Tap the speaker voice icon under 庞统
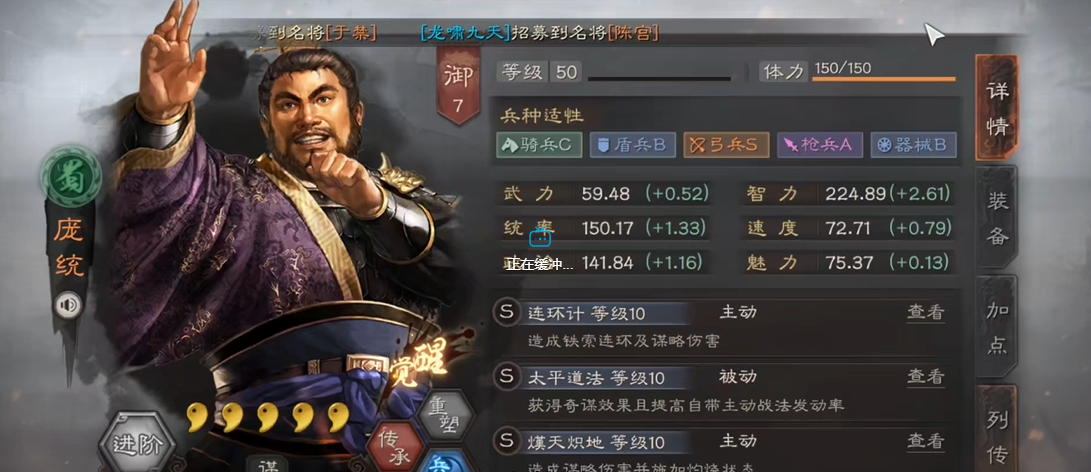The width and height of the screenshot is (1091, 472). coord(67,306)
